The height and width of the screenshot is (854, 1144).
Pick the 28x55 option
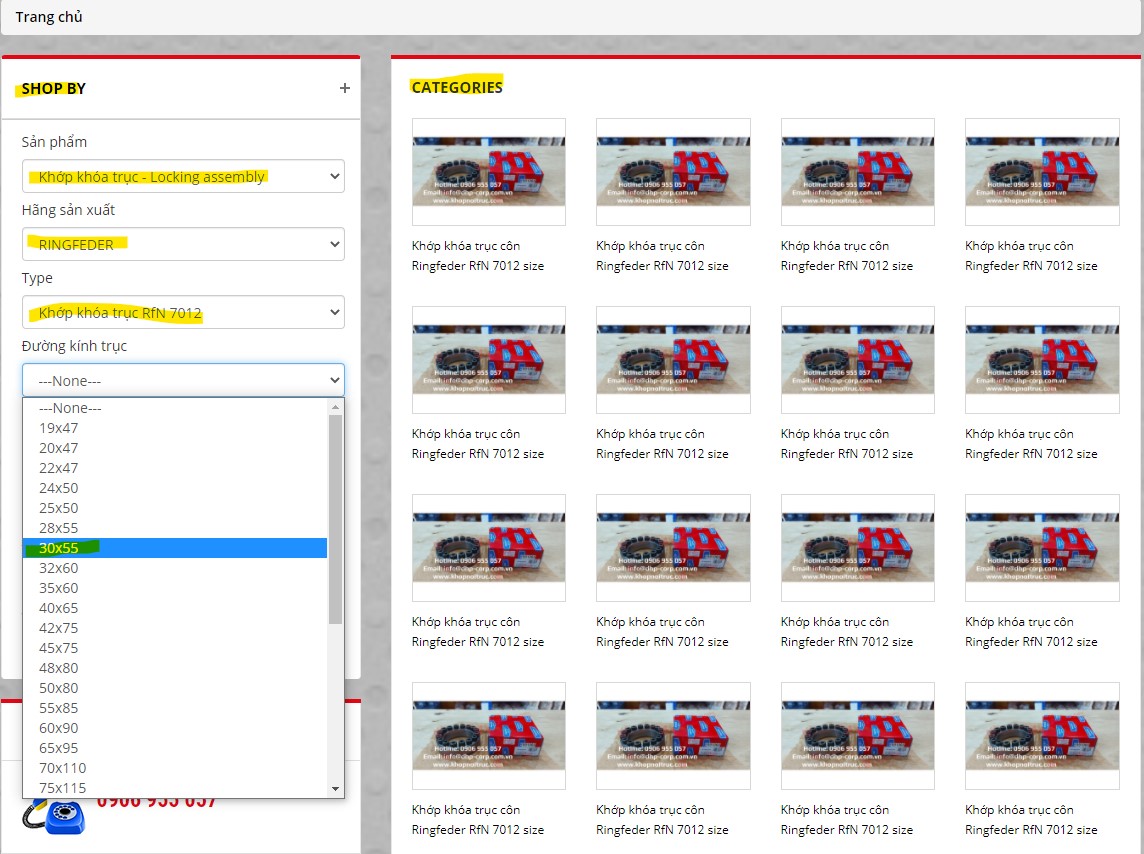click(x=175, y=528)
